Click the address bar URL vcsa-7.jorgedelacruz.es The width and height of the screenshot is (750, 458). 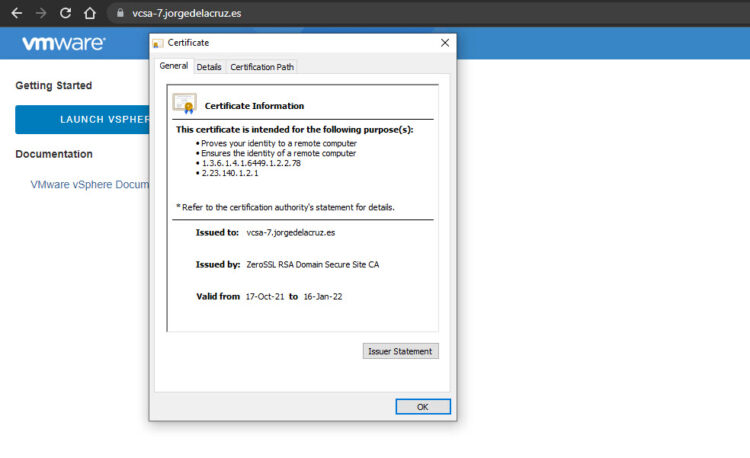click(187, 13)
